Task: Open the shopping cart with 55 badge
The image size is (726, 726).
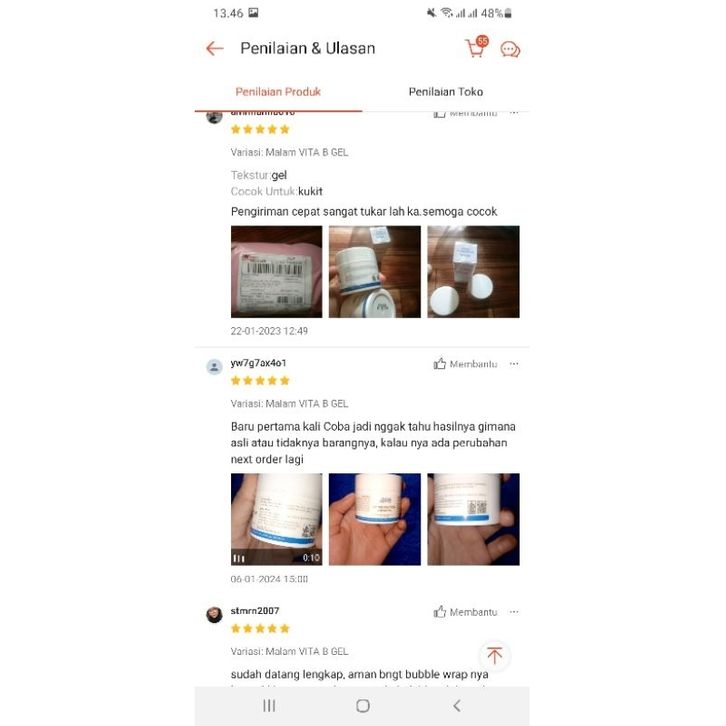Action: coord(477,46)
